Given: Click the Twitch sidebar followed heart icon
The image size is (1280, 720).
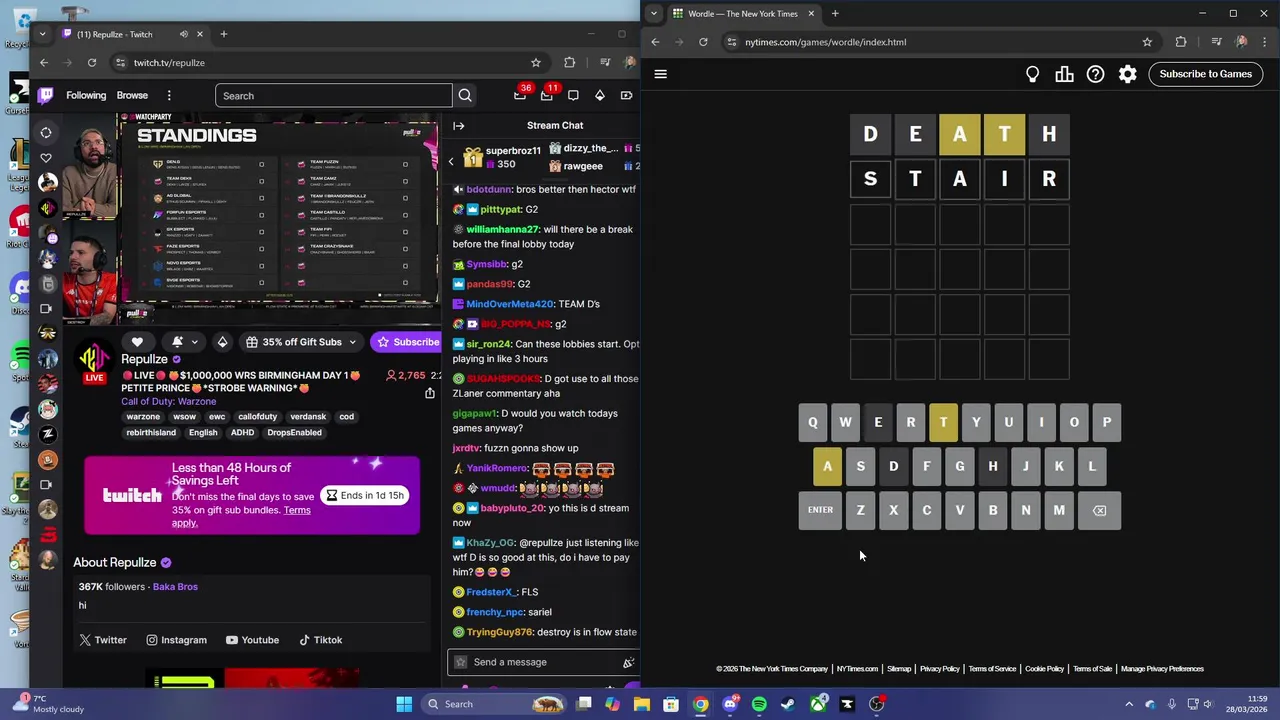Looking at the screenshot, I should tap(46, 158).
